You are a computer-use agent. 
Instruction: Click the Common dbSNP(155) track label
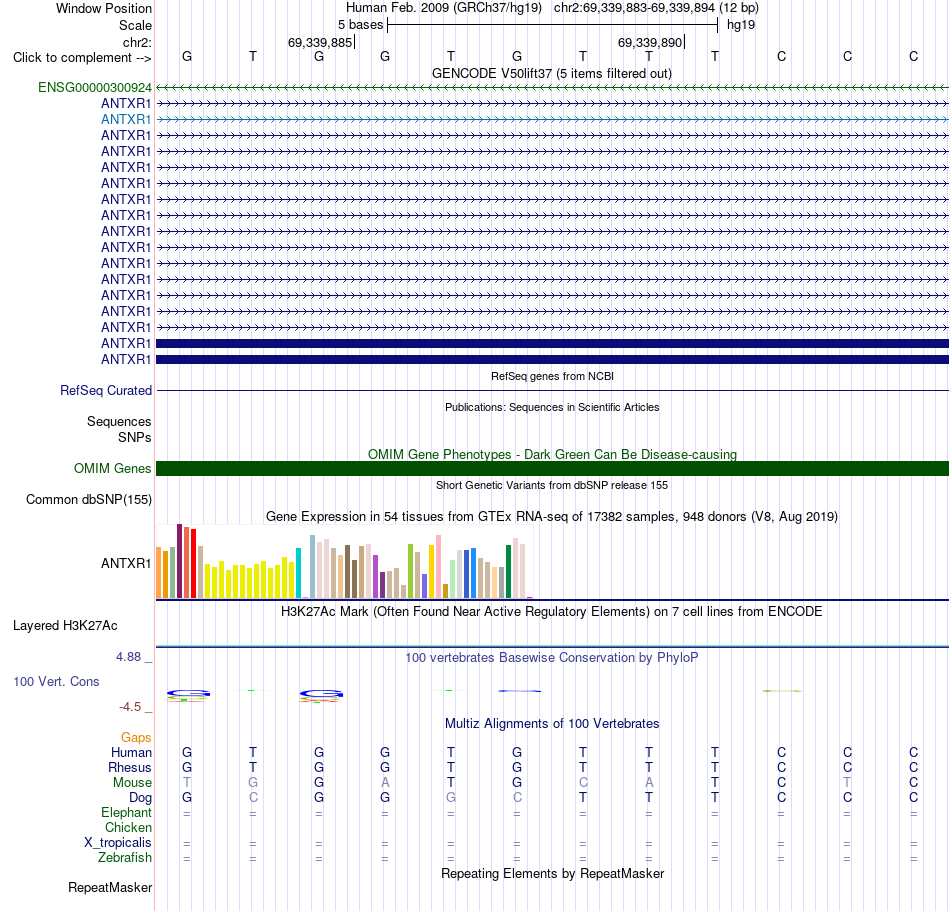click(88, 500)
